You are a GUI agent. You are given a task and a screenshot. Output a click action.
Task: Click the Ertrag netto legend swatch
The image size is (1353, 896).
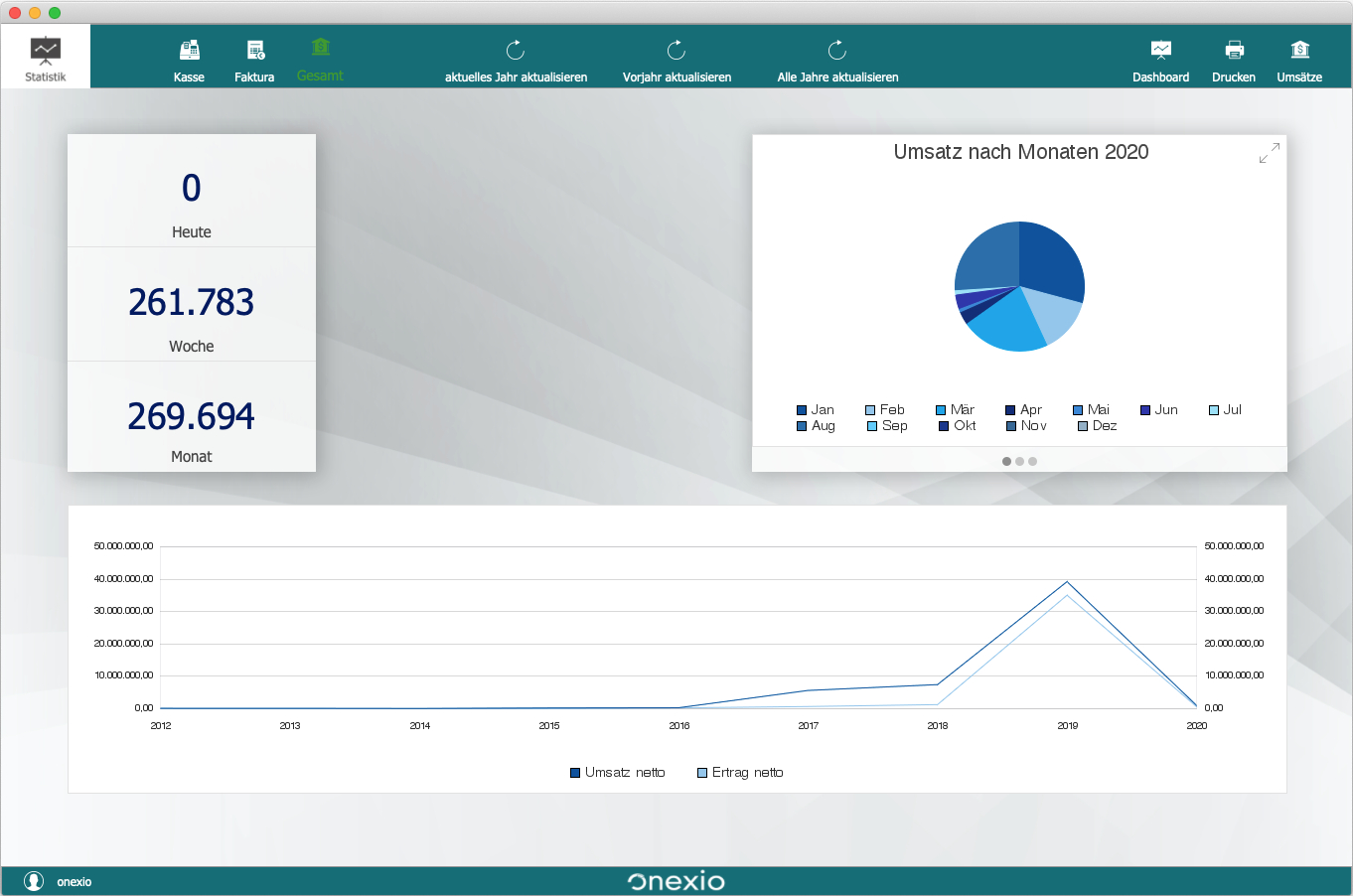click(702, 773)
